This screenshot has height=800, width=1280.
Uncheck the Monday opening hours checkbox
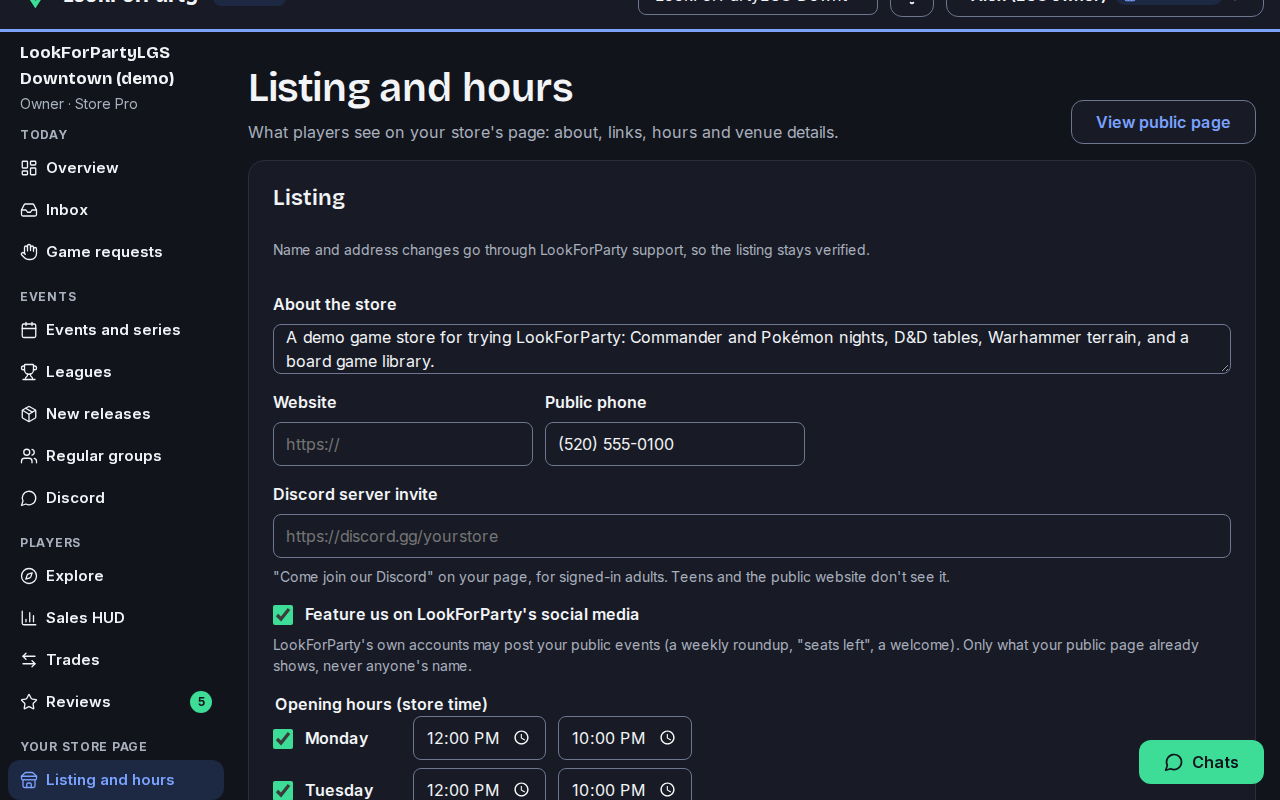point(283,739)
